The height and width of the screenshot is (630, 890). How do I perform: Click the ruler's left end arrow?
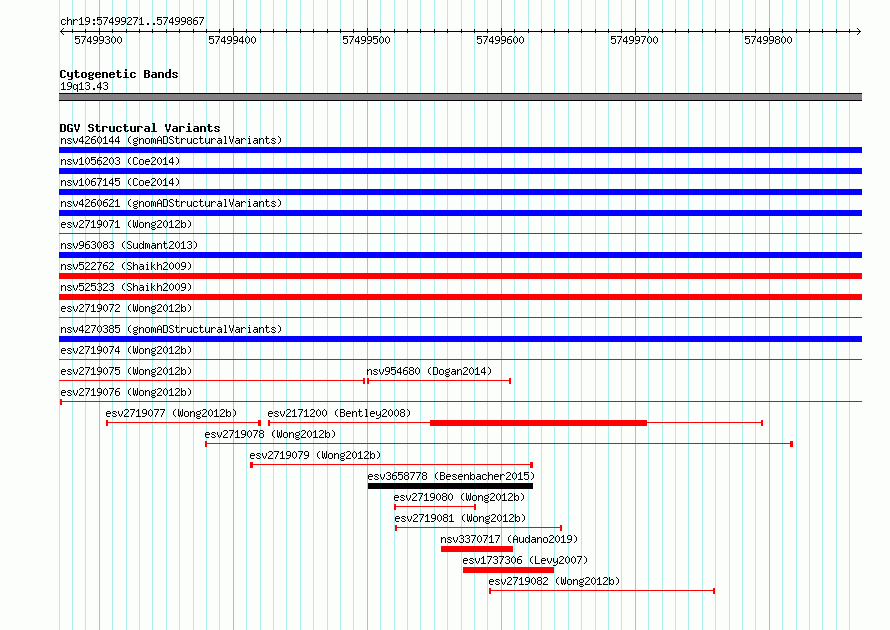pyautogui.click(x=62, y=31)
